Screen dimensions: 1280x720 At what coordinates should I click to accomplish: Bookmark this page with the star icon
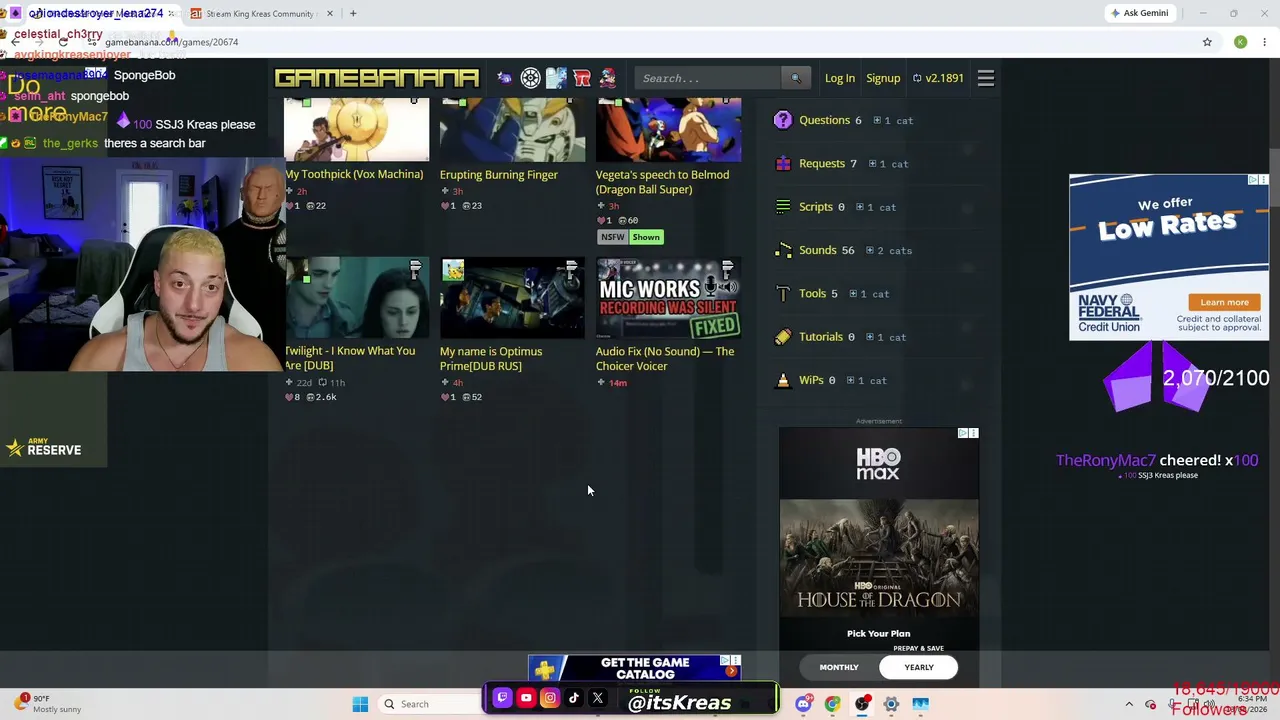(x=1207, y=42)
